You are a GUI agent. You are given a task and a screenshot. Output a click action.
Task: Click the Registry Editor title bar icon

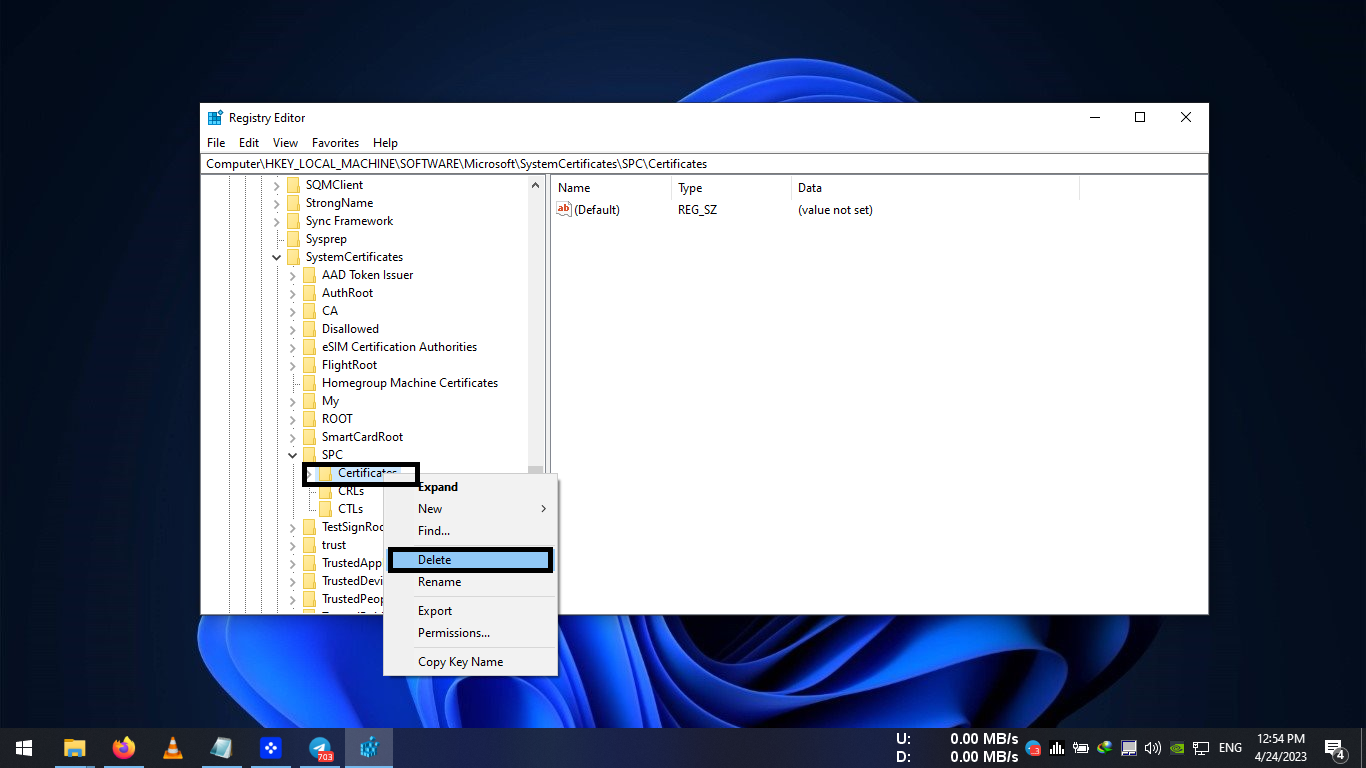(215, 117)
